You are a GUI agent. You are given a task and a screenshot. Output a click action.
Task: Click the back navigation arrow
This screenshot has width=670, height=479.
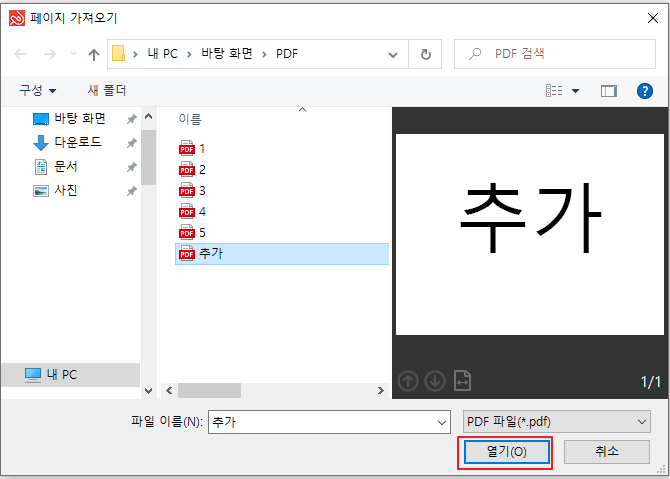click(x=20, y=54)
